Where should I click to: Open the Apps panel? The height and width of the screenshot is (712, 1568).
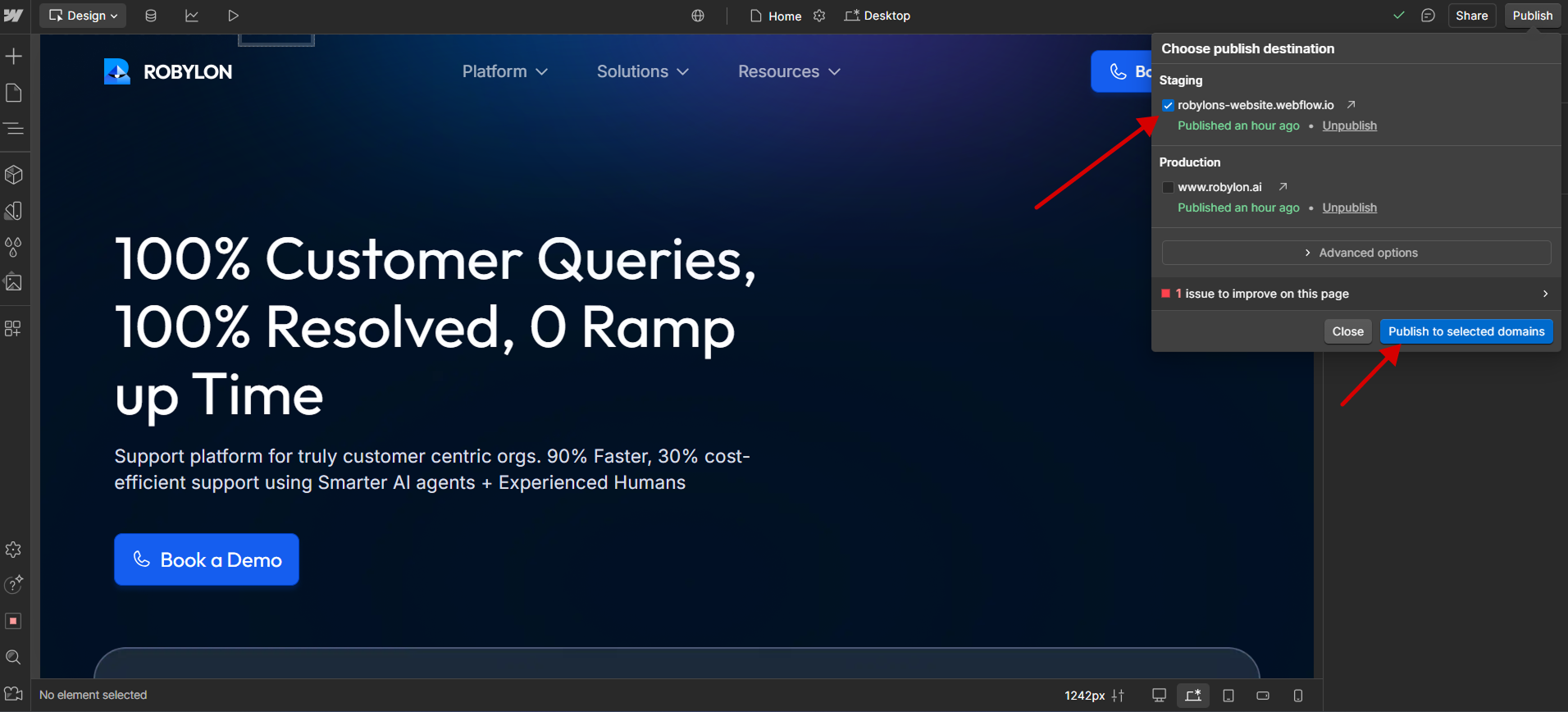point(14,328)
